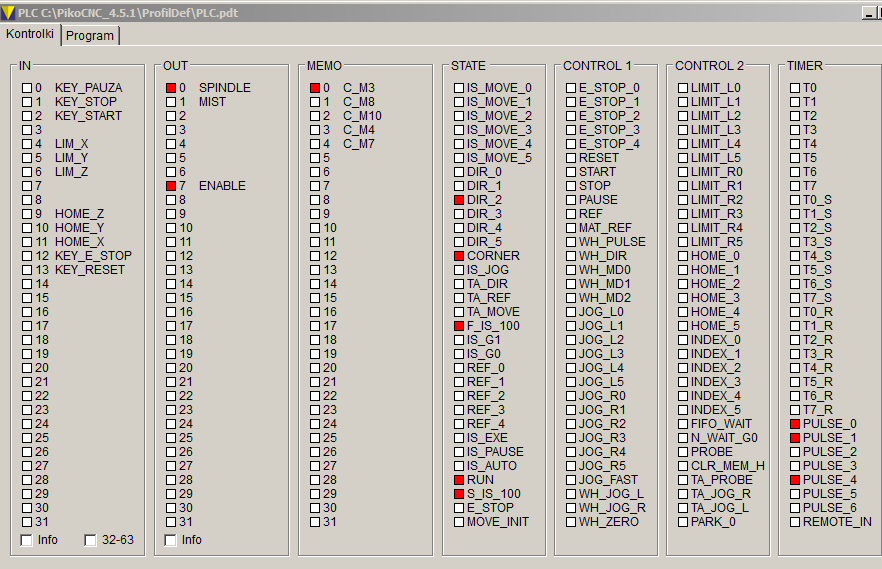Screen dimensions: 882x569
Task: Toggle the WH_ZERO control indicator
Action: (x=571, y=522)
